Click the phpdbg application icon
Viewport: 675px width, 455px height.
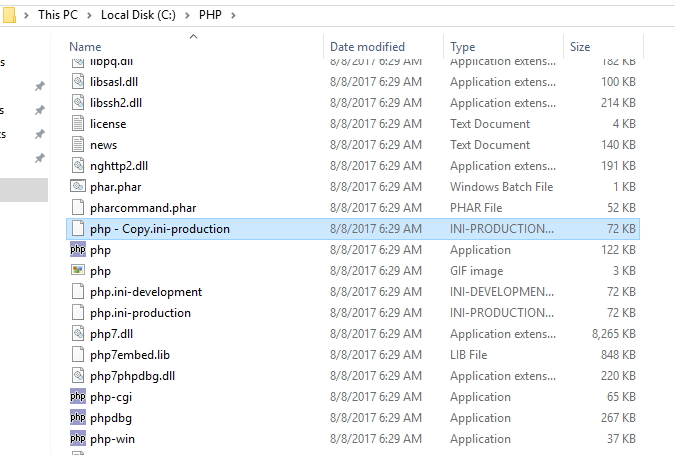click(x=78, y=418)
